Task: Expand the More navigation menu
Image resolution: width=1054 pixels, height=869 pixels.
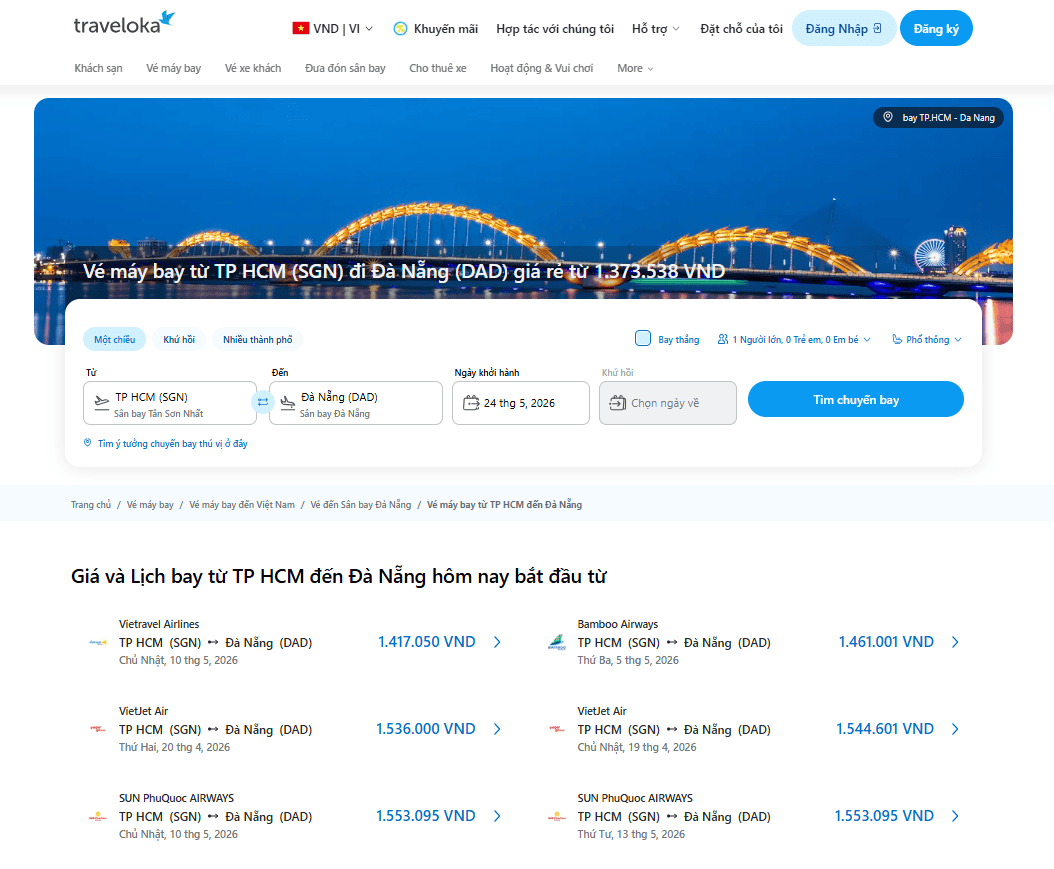Action: (x=635, y=68)
